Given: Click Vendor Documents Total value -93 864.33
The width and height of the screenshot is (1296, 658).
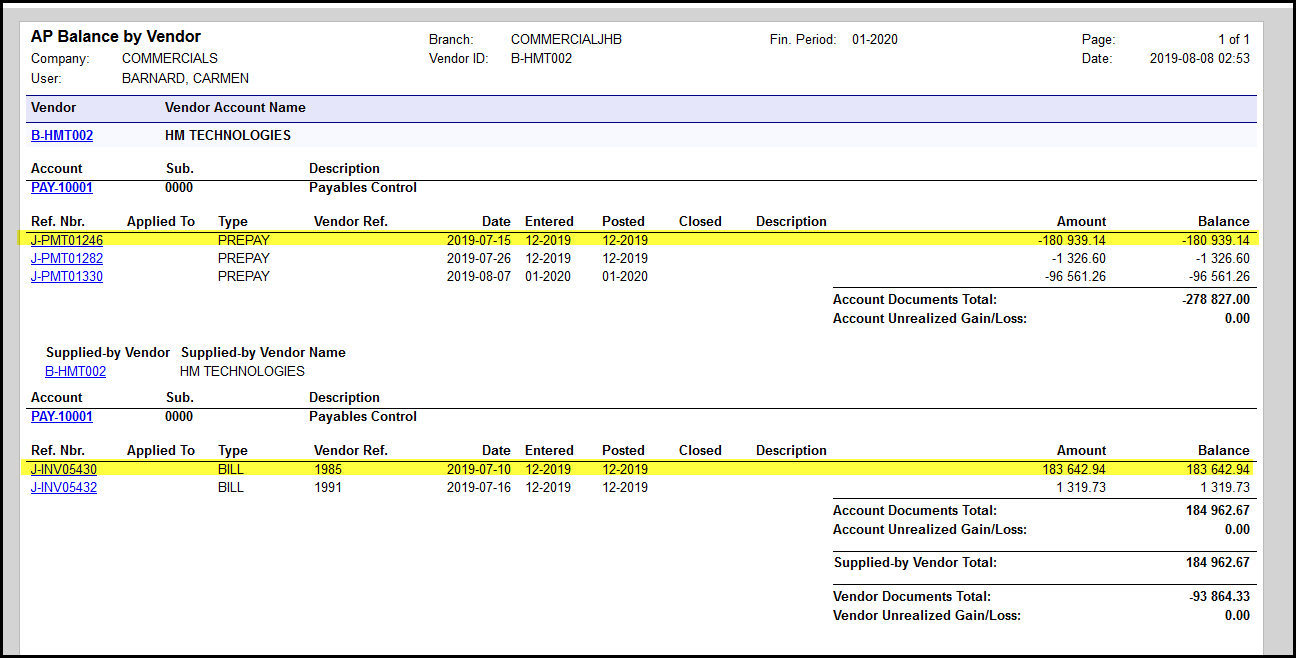Looking at the screenshot, I should click(x=1217, y=597).
